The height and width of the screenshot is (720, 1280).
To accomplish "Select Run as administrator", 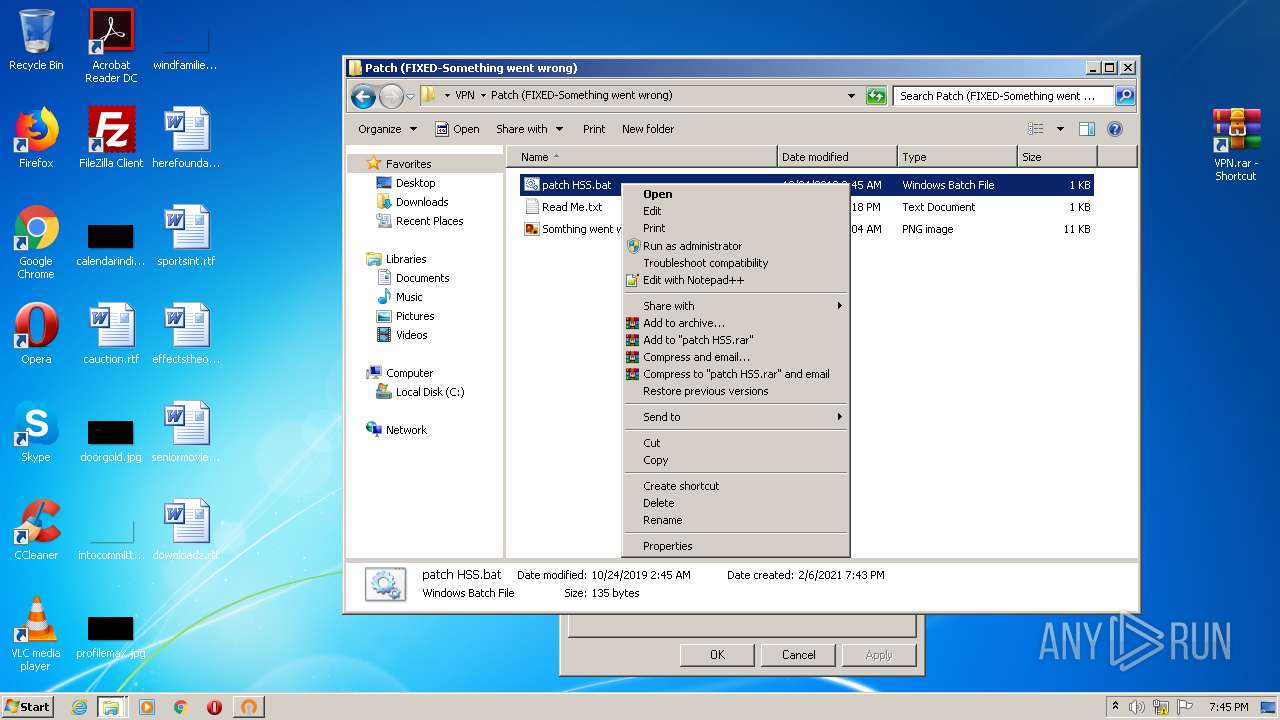I will point(735,246).
